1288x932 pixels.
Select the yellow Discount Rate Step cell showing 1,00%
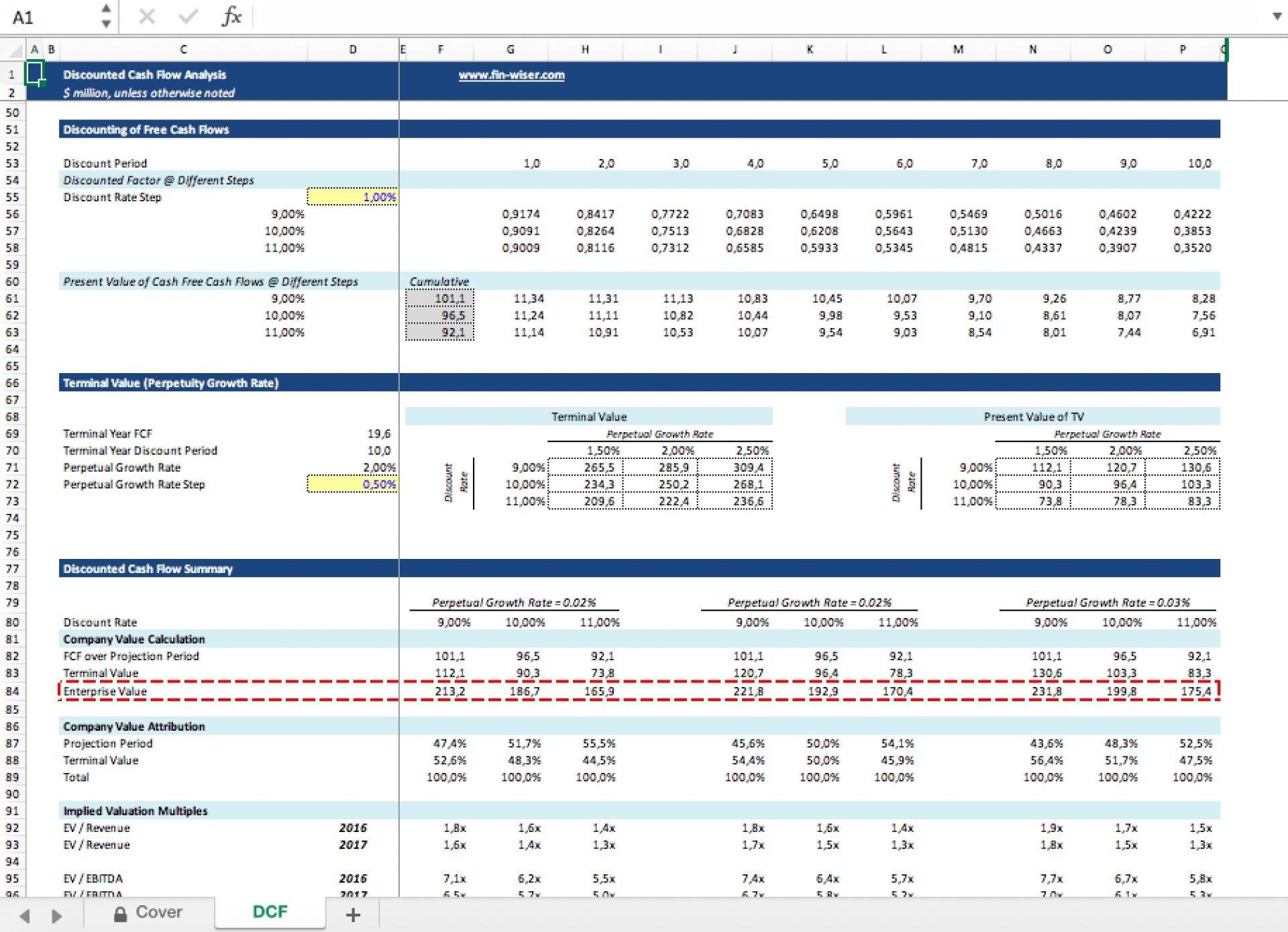tap(354, 197)
